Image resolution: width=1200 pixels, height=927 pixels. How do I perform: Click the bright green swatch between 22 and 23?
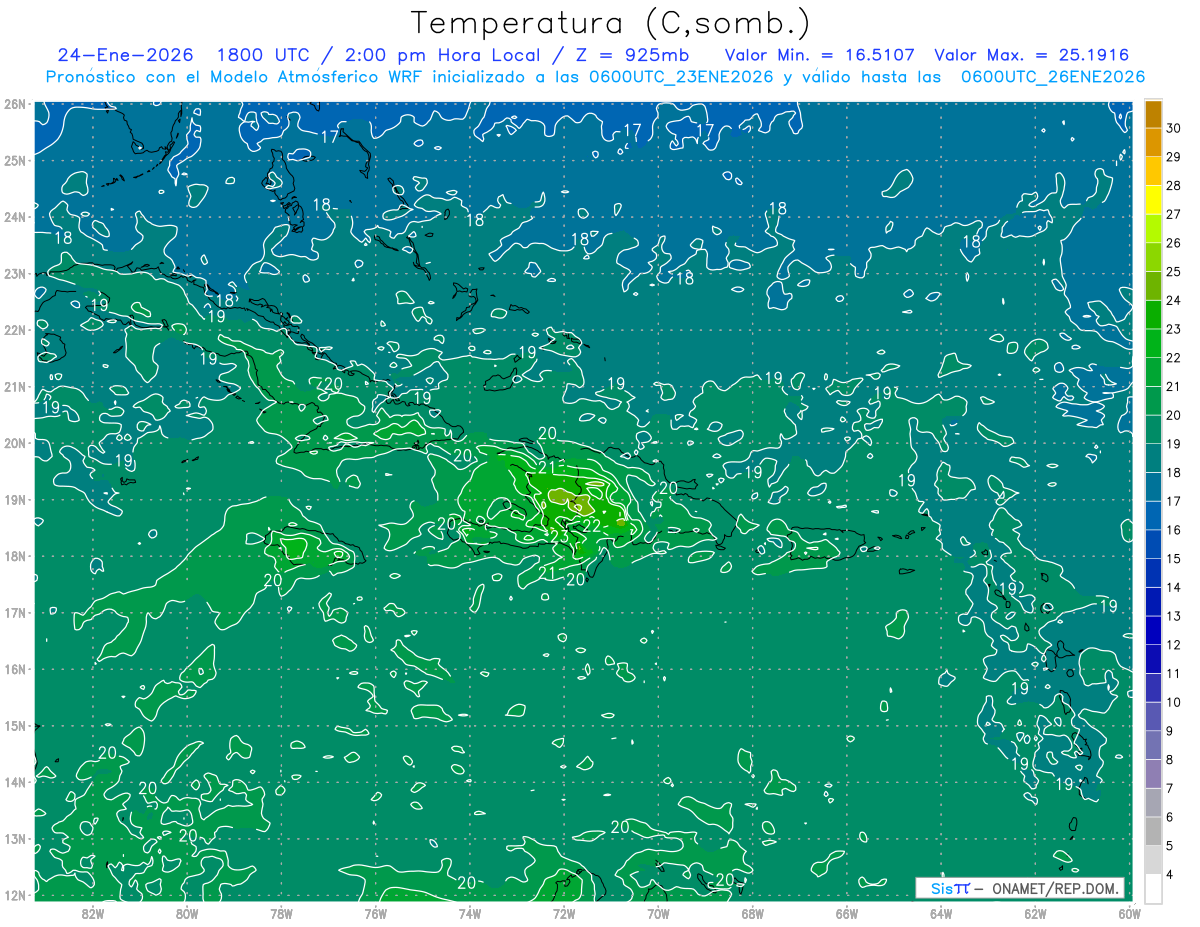pyautogui.click(x=1153, y=343)
